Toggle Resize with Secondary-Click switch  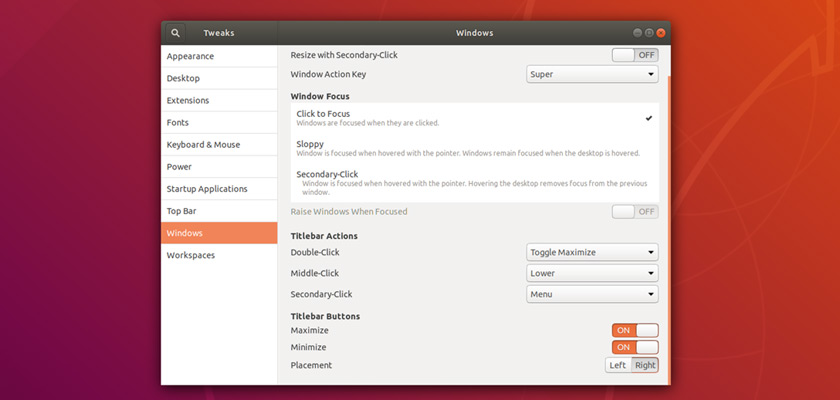(x=635, y=55)
